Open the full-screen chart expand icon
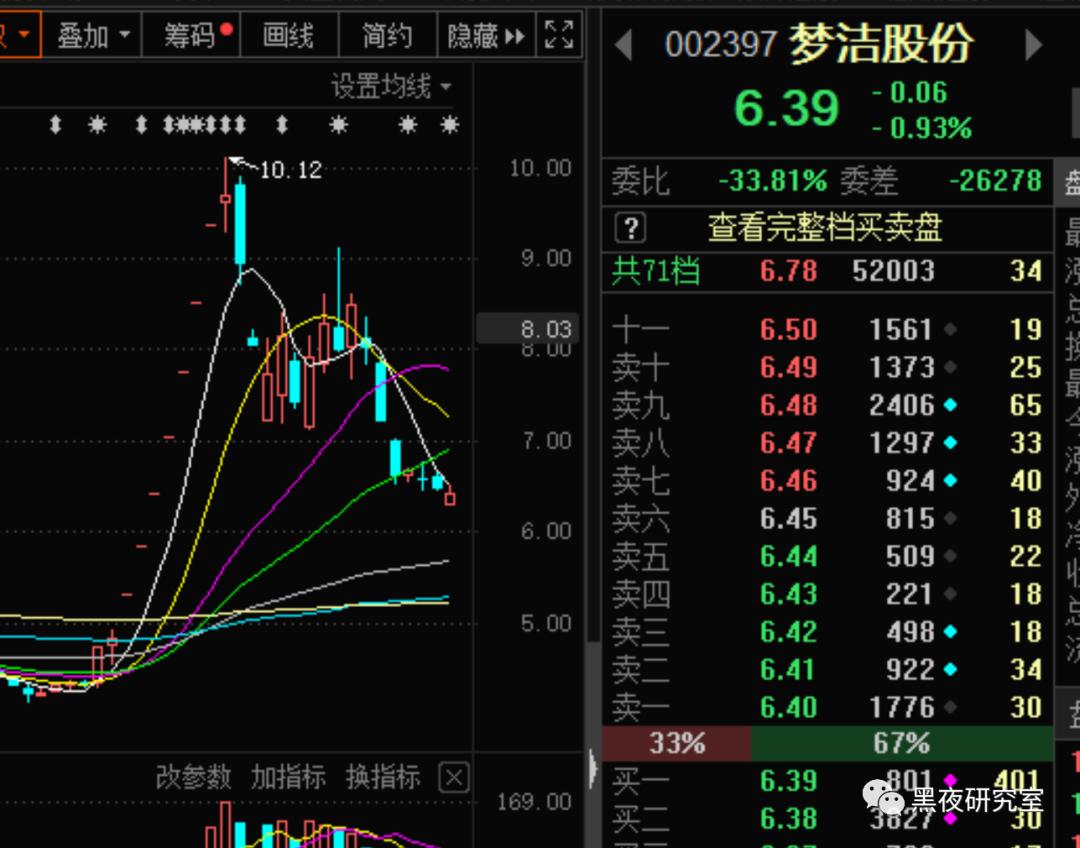The height and width of the screenshot is (848, 1080). coord(558,34)
